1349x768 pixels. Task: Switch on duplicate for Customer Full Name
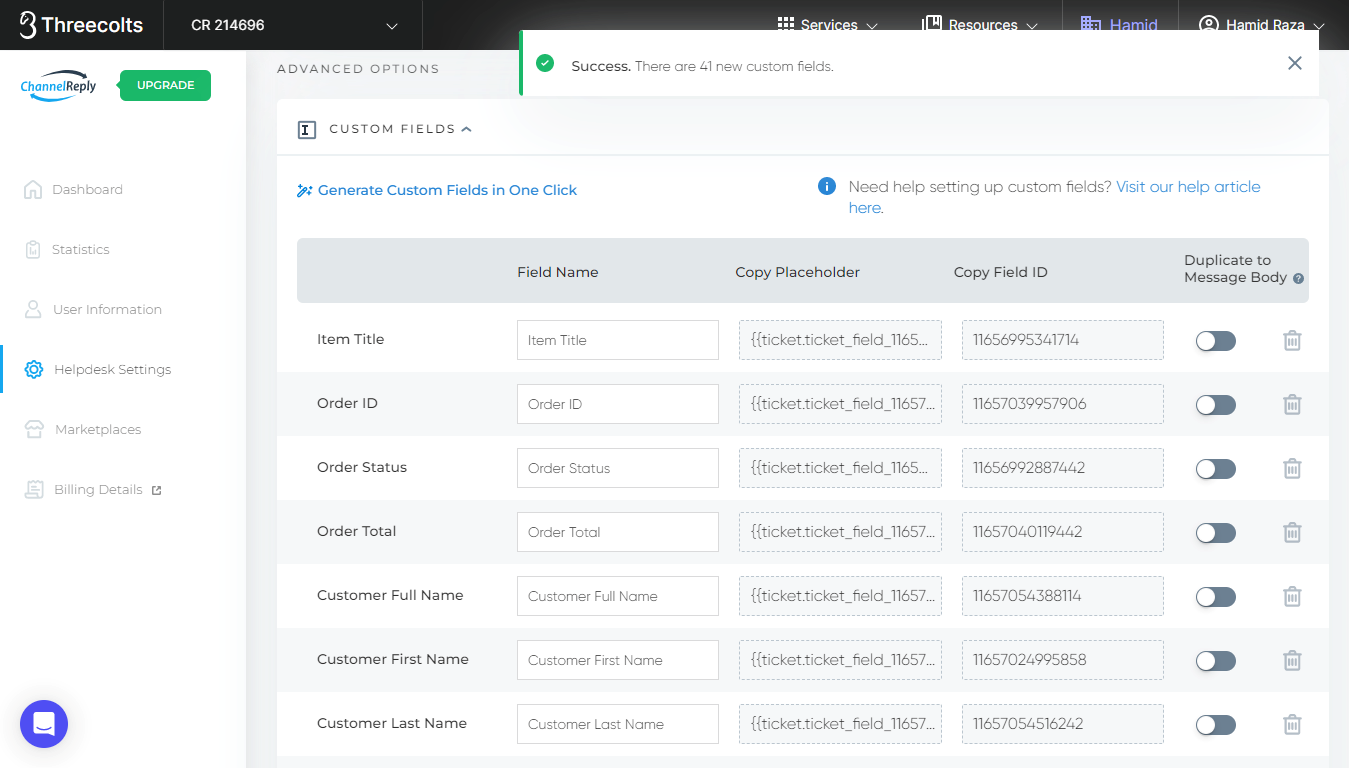coord(1216,597)
